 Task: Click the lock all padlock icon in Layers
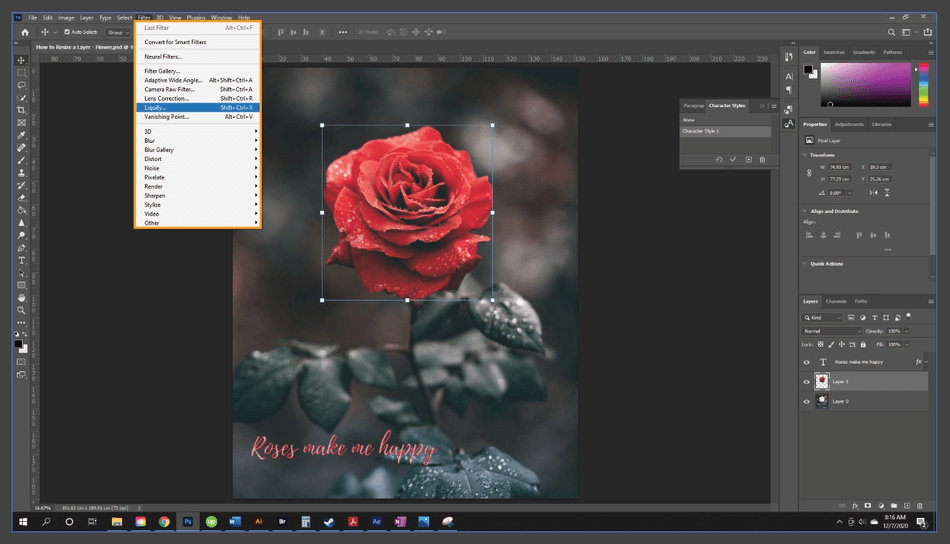[x=862, y=344]
